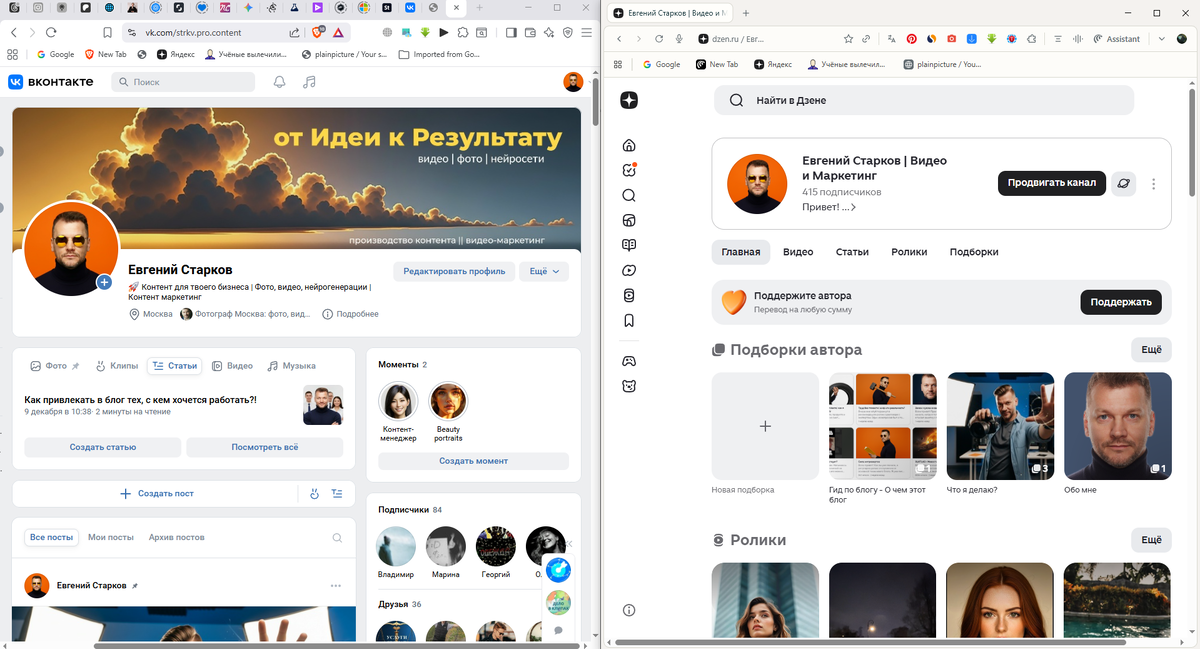This screenshot has height=649, width=1200.
Task: Click planet icon next to Продвигать канал
Action: click(1124, 183)
